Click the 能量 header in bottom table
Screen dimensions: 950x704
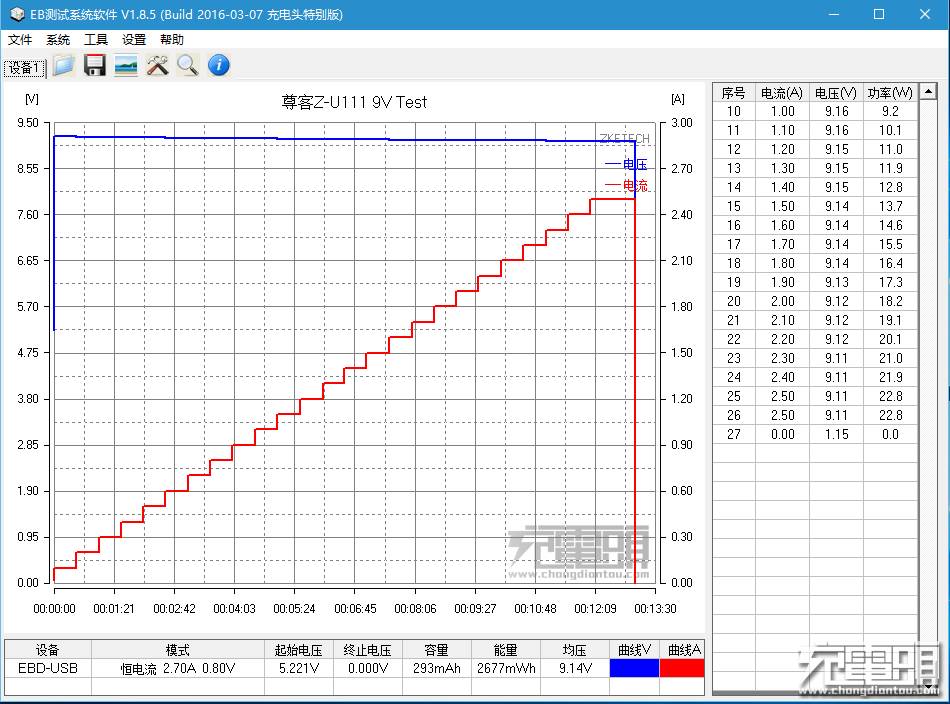[x=506, y=650]
